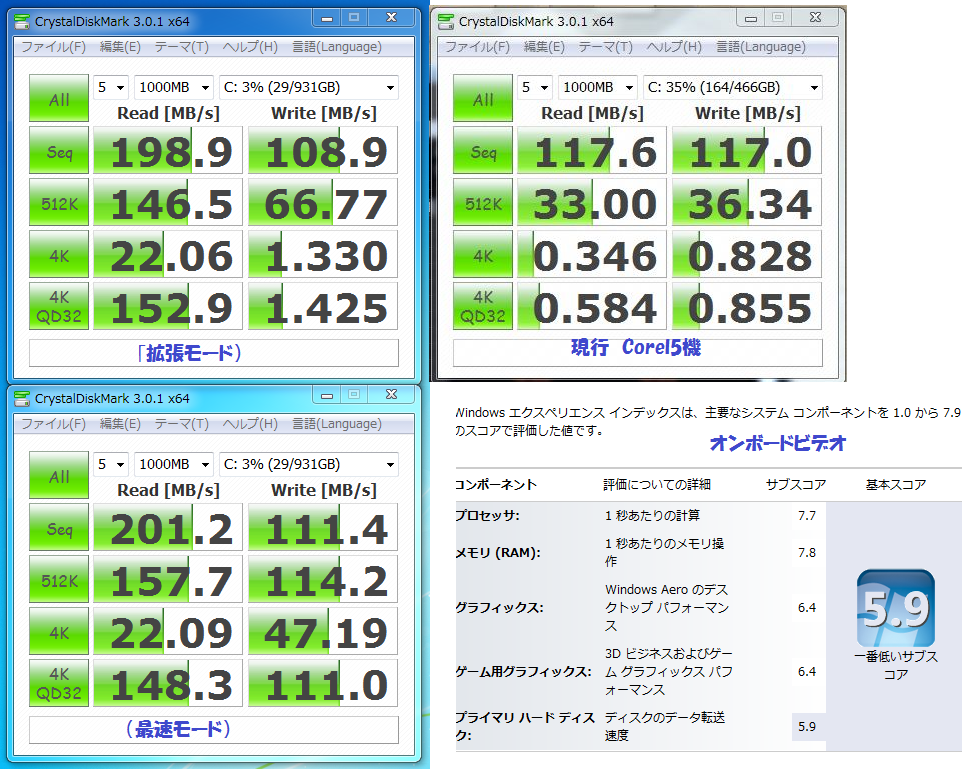Screen dimensions: 979x769
Task: Click the 現行 Corei5機 comment field
Action: [637, 353]
